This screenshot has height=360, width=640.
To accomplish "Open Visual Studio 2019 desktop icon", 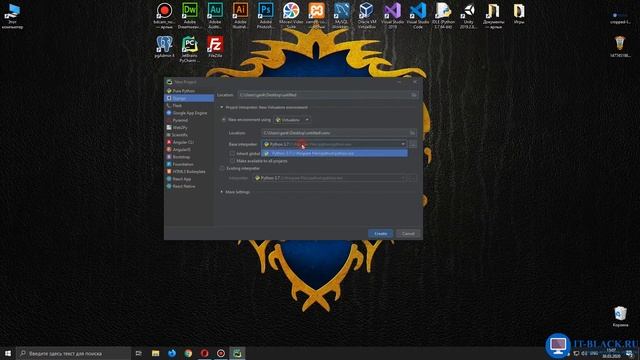I will pyautogui.click(x=392, y=16).
